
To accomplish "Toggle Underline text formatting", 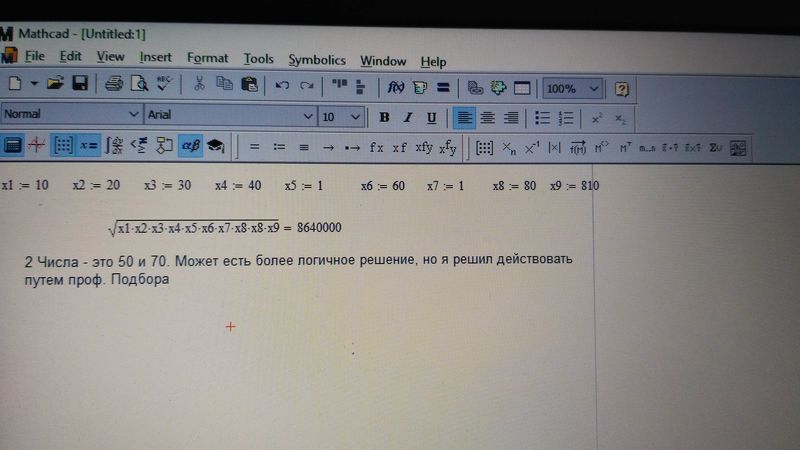I will [431, 117].
